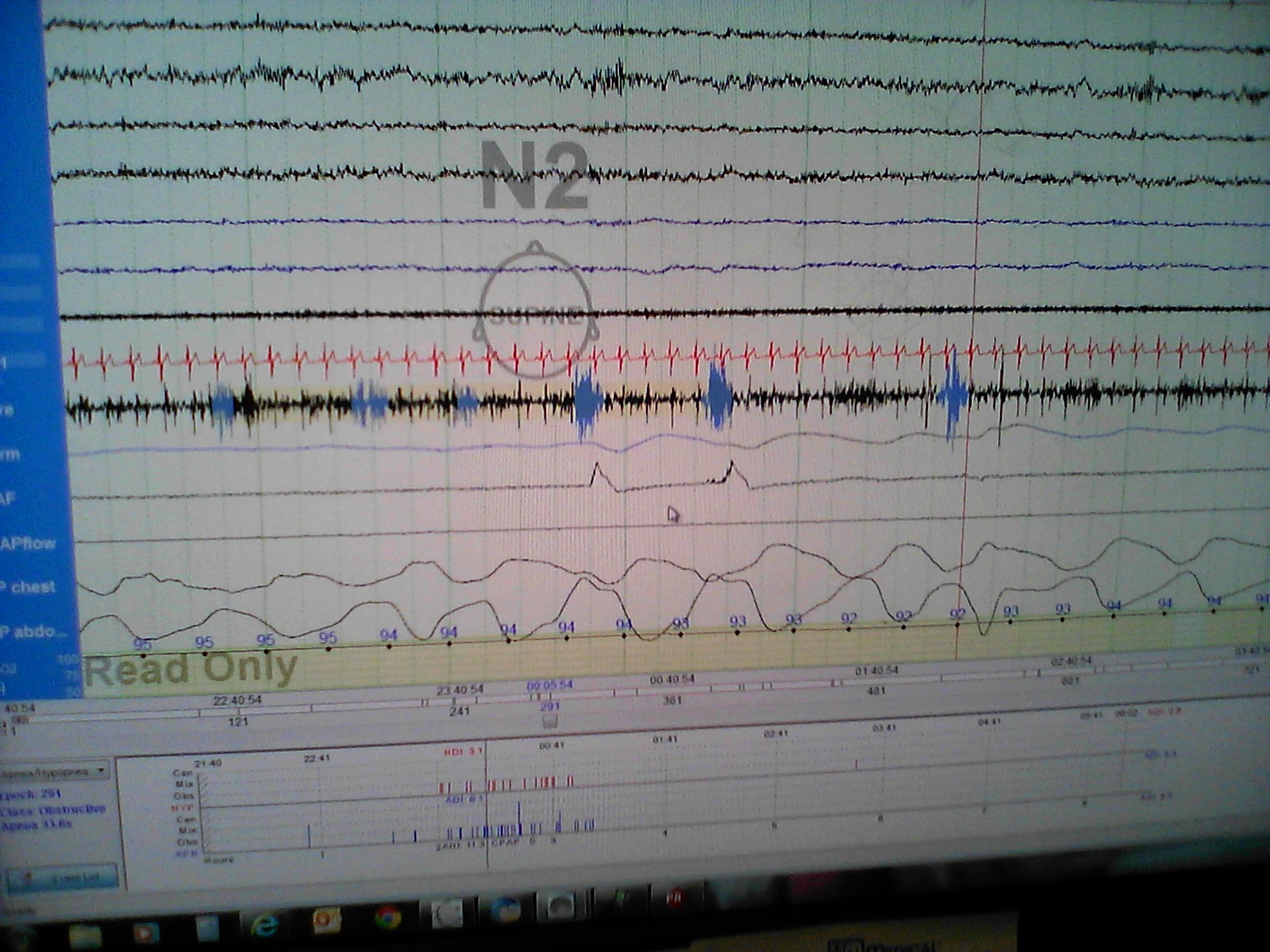Select the abdomen effort channel label
Viewport: 1270px width, 952px height.
(36, 632)
